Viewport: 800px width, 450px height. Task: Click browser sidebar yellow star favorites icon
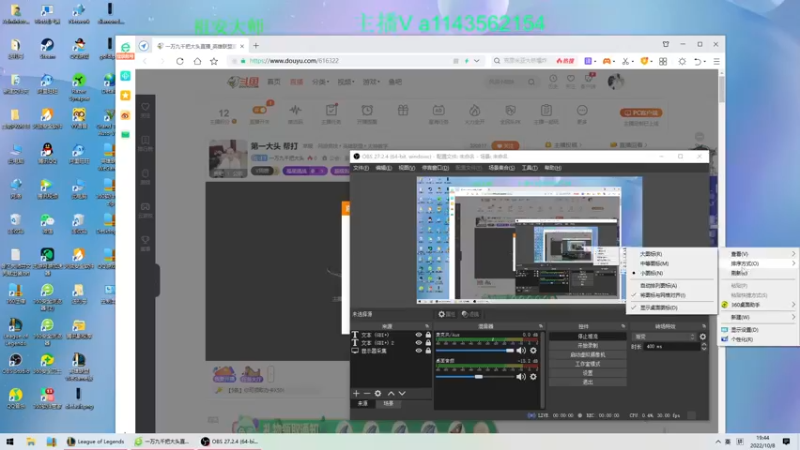(x=126, y=95)
